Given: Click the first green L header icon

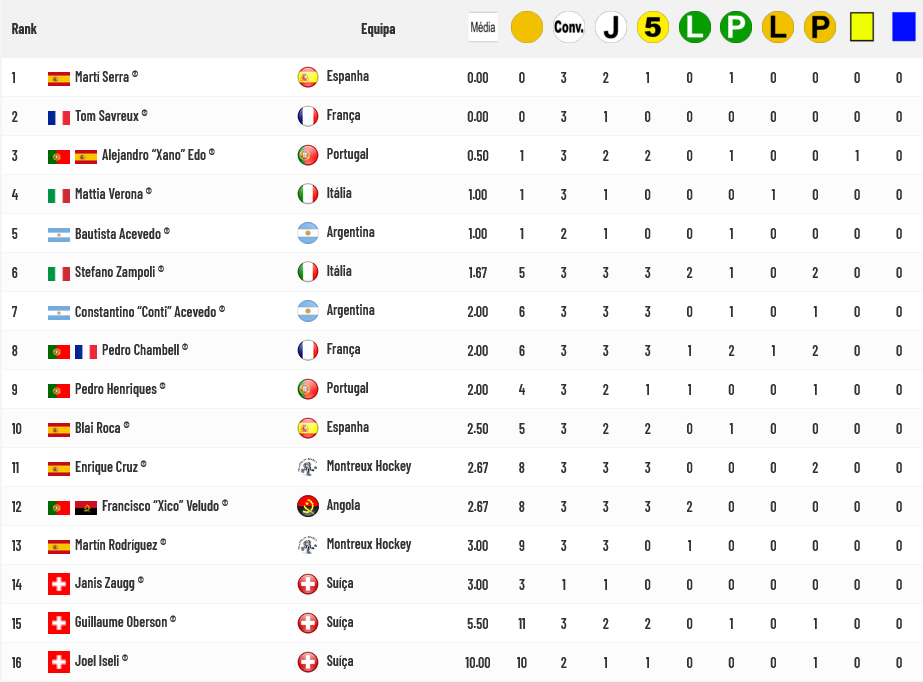Looking at the screenshot, I should [x=694, y=27].
